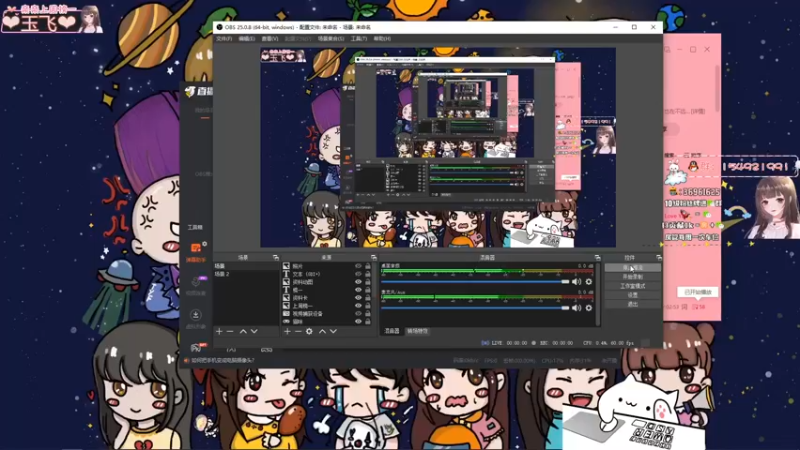
Task: Move the selected source down
Action: (x=333, y=332)
